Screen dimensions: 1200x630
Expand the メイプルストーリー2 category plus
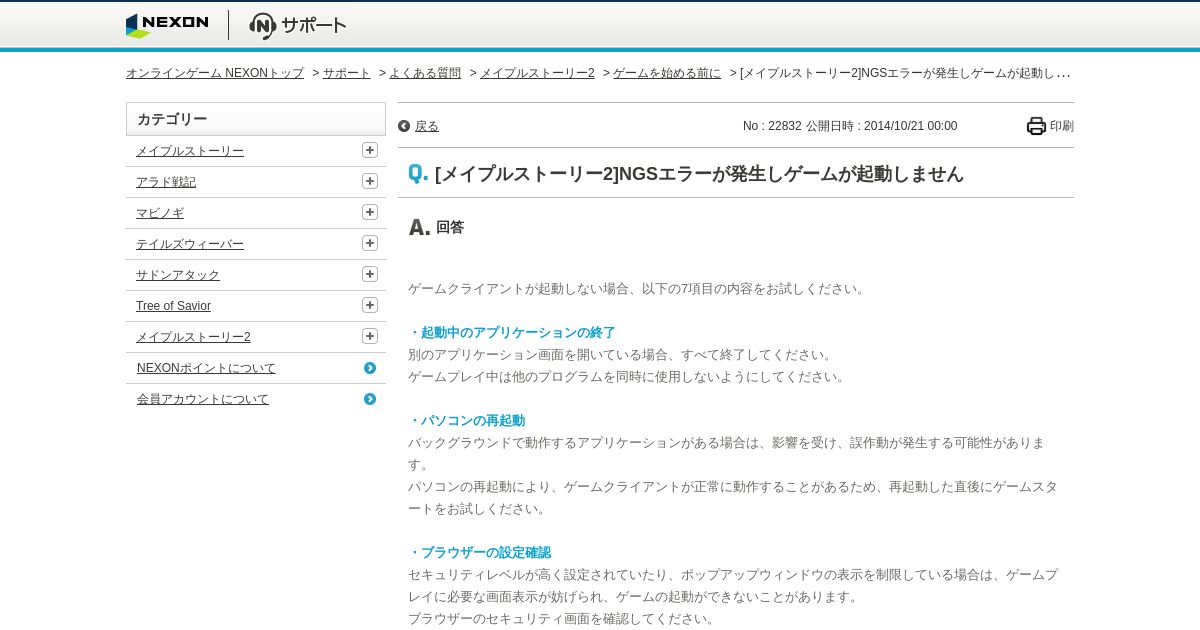(x=370, y=336)
